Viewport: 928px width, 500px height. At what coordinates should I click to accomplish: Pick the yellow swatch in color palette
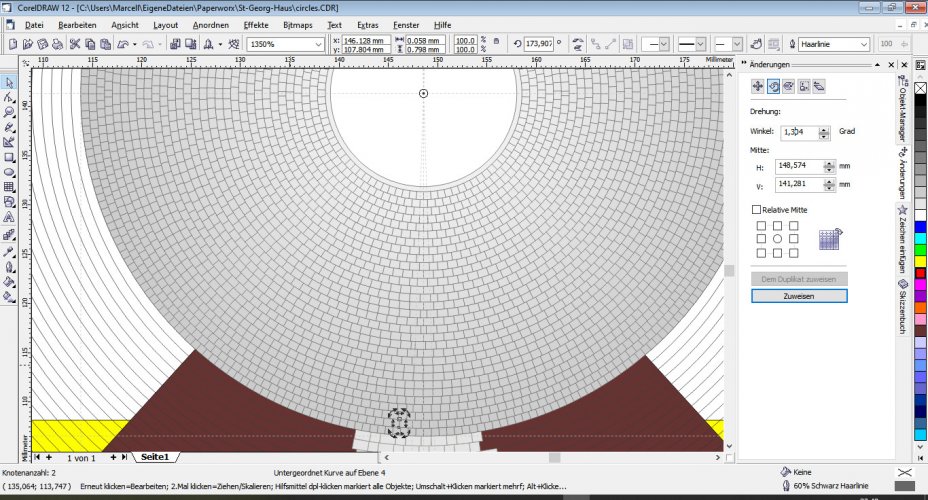[920, 261]
